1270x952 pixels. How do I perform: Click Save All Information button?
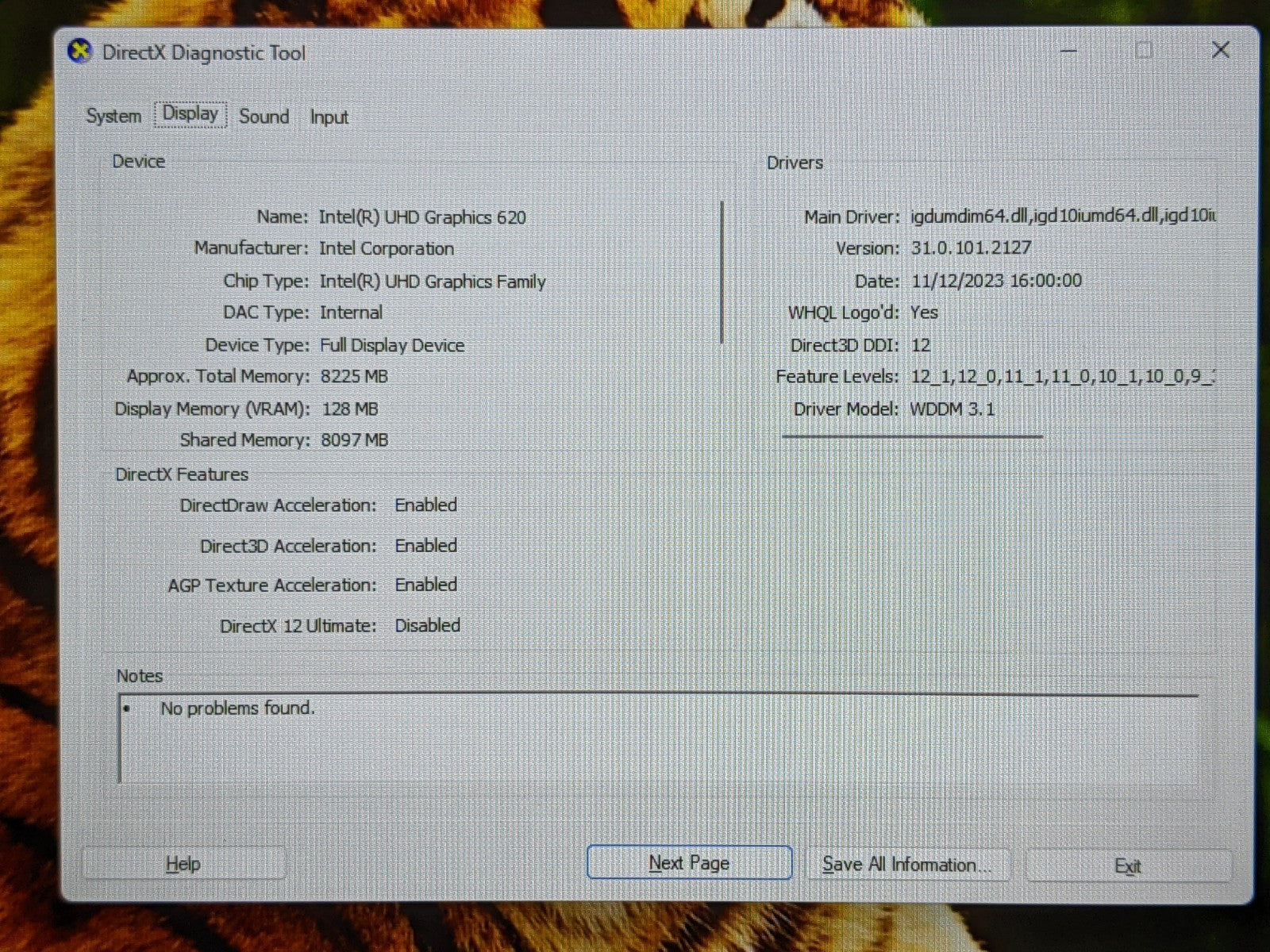(906, 864)
